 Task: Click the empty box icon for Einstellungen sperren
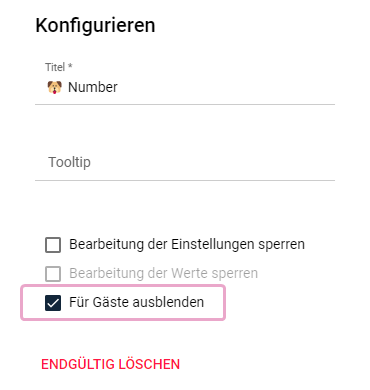click(x=53, y=245)
